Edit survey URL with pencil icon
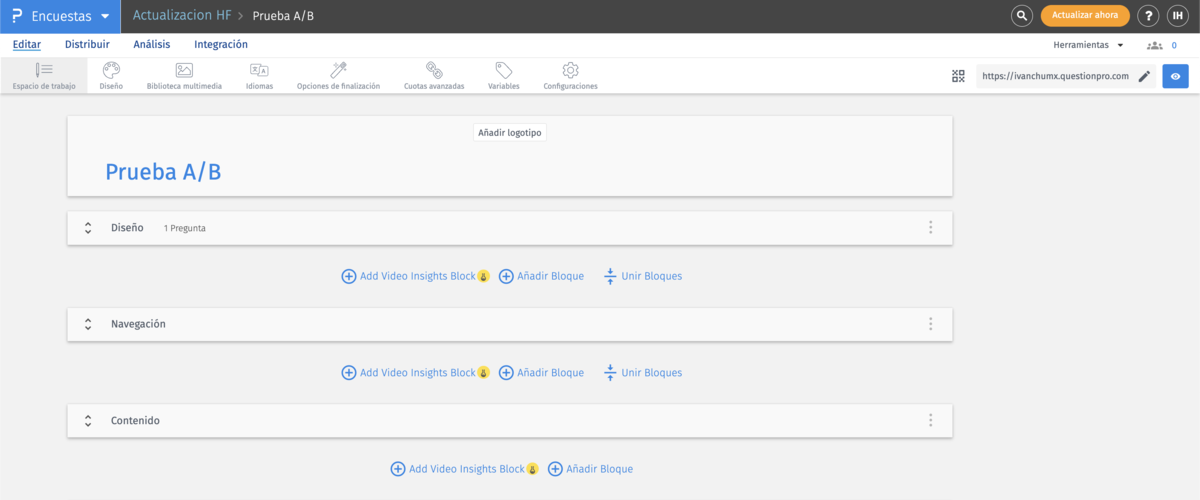This screenshot has height=500, width=1200. click(1145, 76)
